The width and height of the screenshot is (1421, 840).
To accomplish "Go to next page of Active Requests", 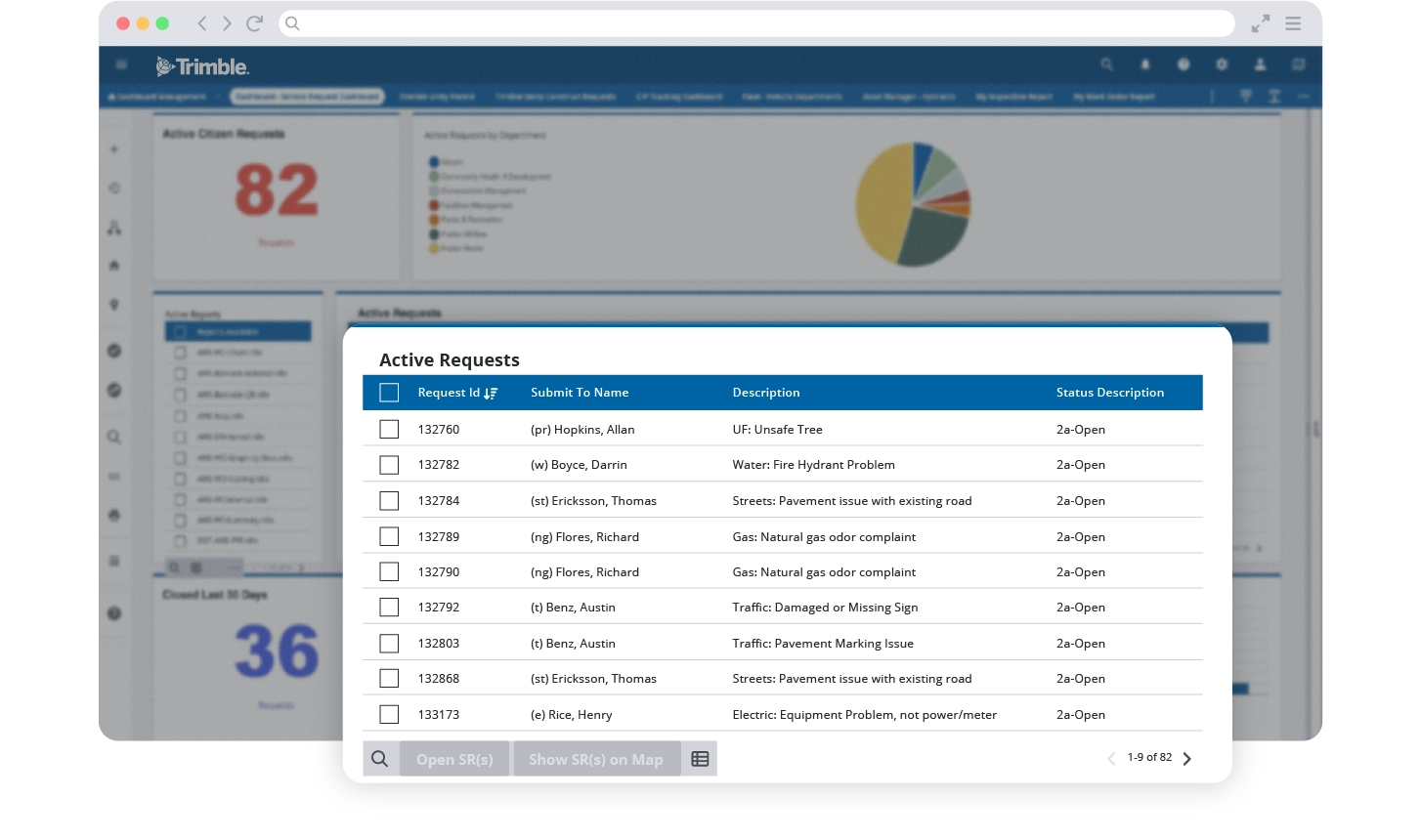I will tap(1187, 759).
